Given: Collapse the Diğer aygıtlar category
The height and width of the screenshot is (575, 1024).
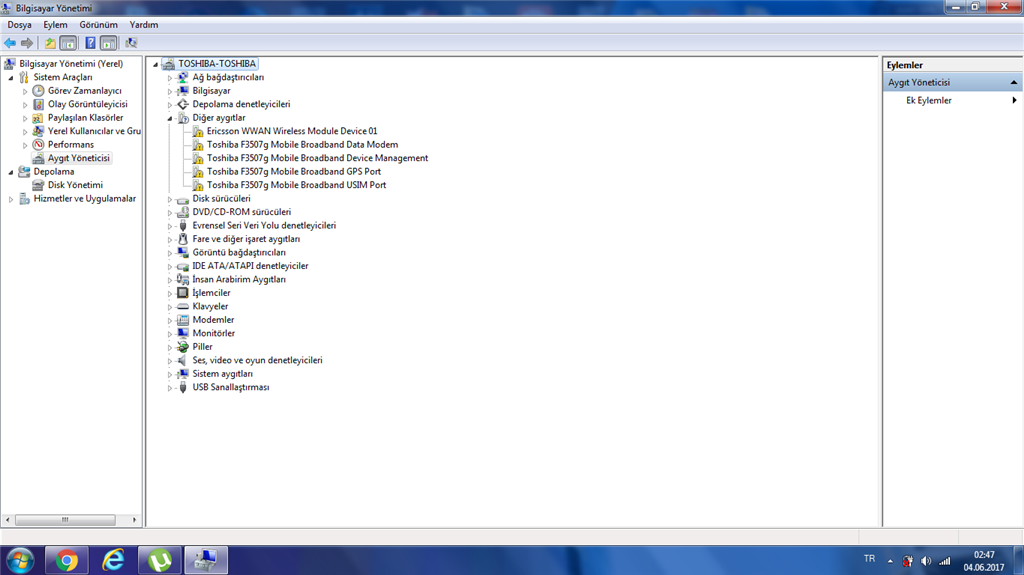Looking at the screenshot, I should tap(170, 118).
